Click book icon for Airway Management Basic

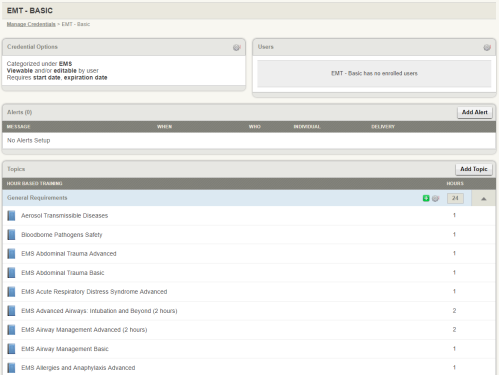coord(11,349)
